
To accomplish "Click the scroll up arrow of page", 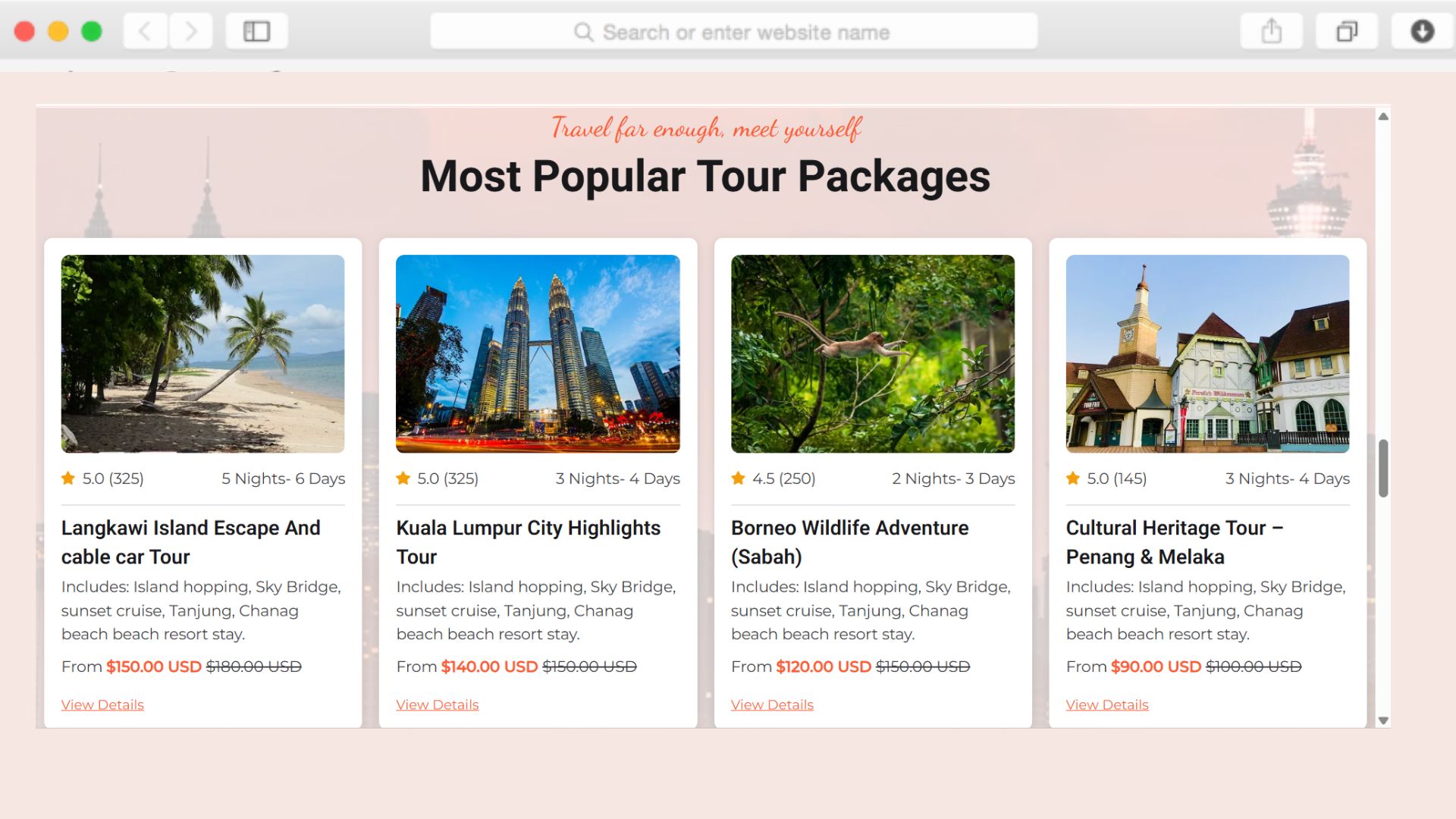I will tap(1383, 117).
